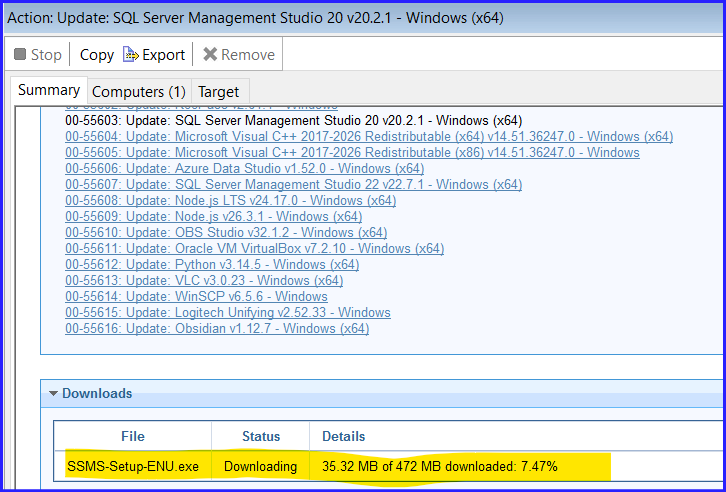Open Logitech Unifying v2.52.33 link
This screenshot has height=492, width=726.
[x=228, y=312]
